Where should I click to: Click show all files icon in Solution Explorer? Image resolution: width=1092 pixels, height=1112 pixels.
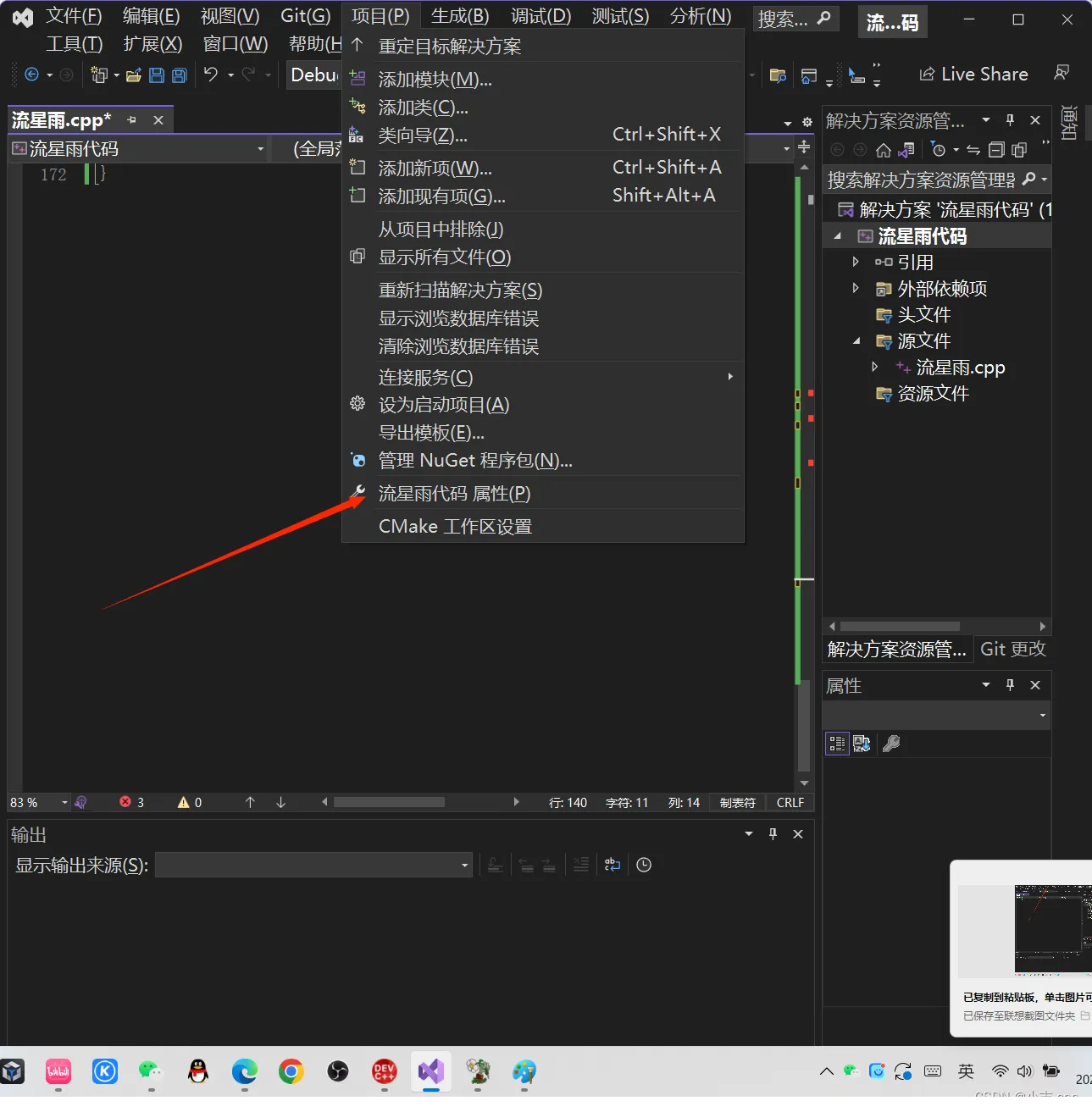point(1020,150)
